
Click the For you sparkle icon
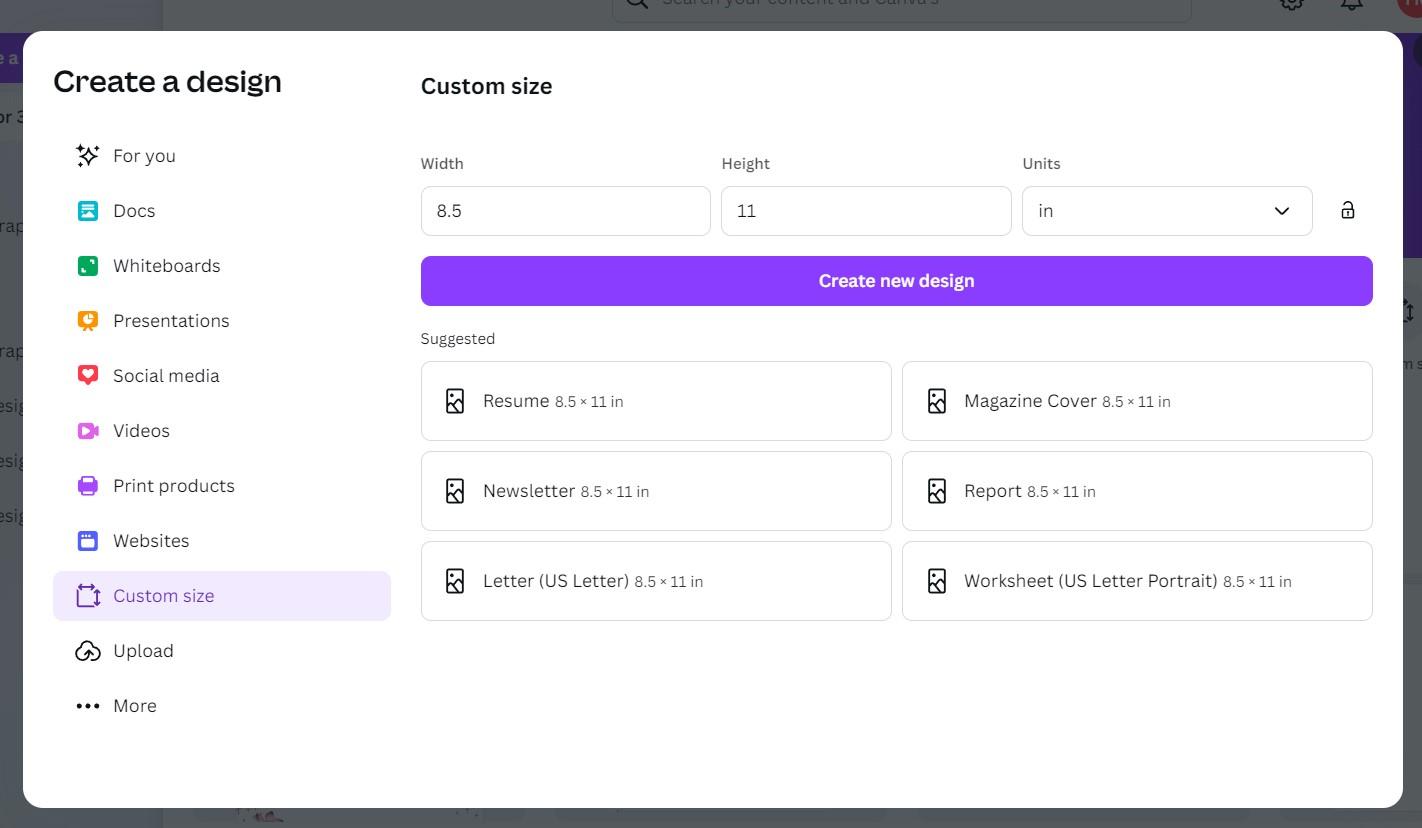[x=88, y=156]
